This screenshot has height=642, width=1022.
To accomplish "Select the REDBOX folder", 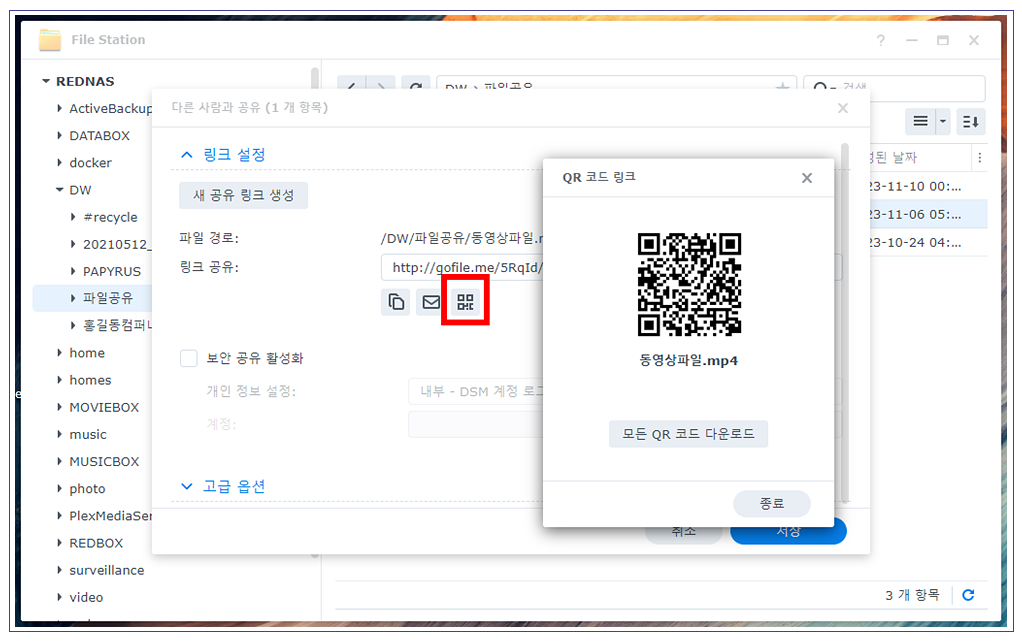I will (96, 543).
